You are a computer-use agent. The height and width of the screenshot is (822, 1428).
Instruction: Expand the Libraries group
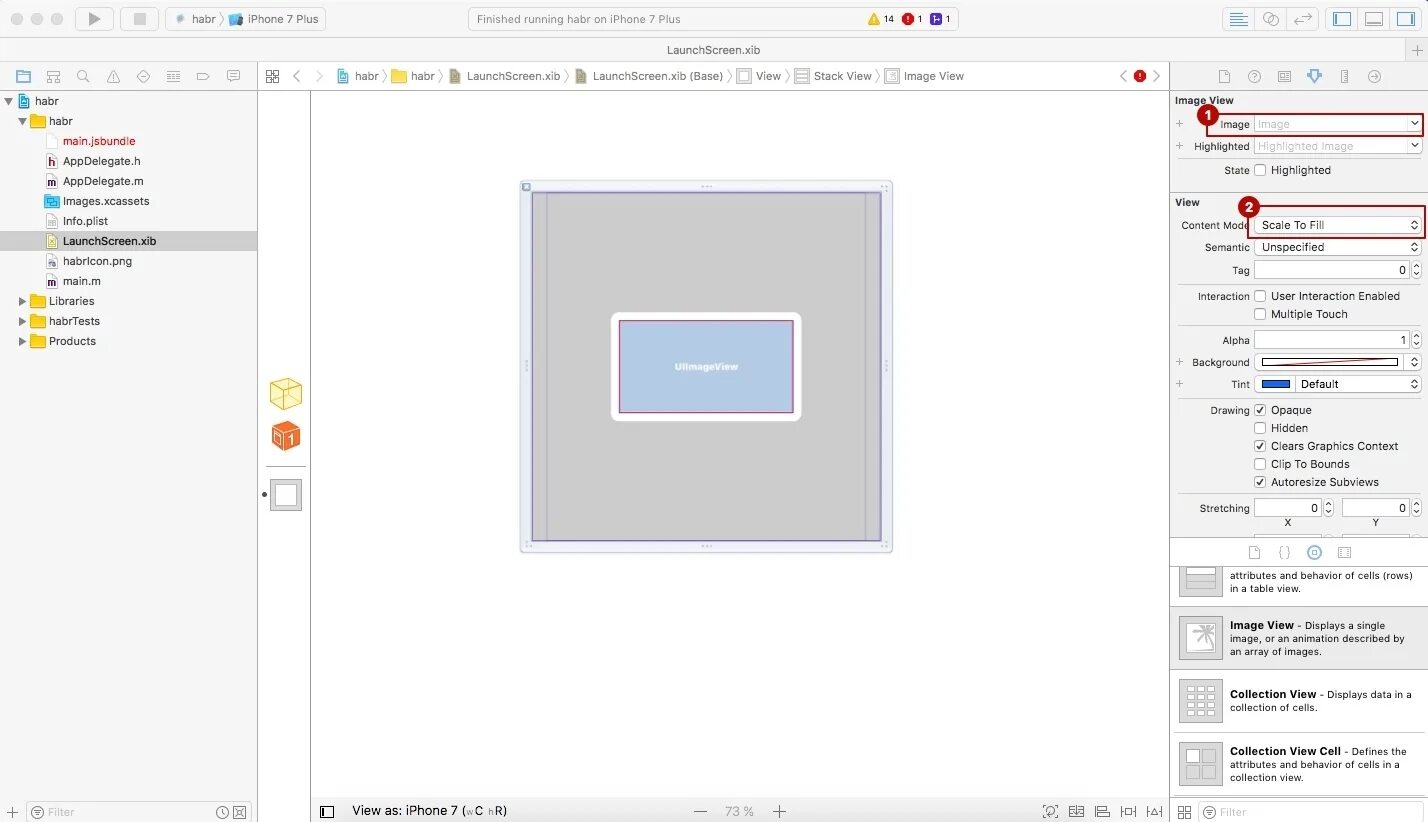click(x=22, y=301)
